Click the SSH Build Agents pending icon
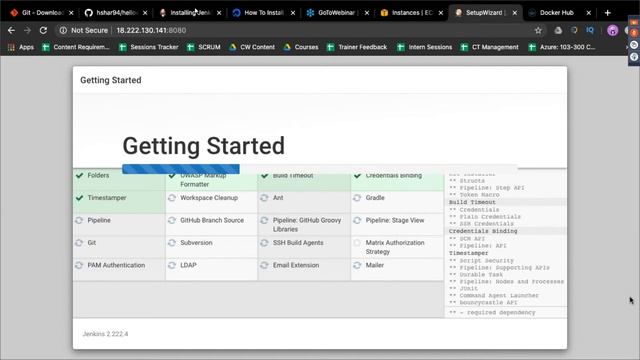 pyautogui.click(x=264, y=243)
